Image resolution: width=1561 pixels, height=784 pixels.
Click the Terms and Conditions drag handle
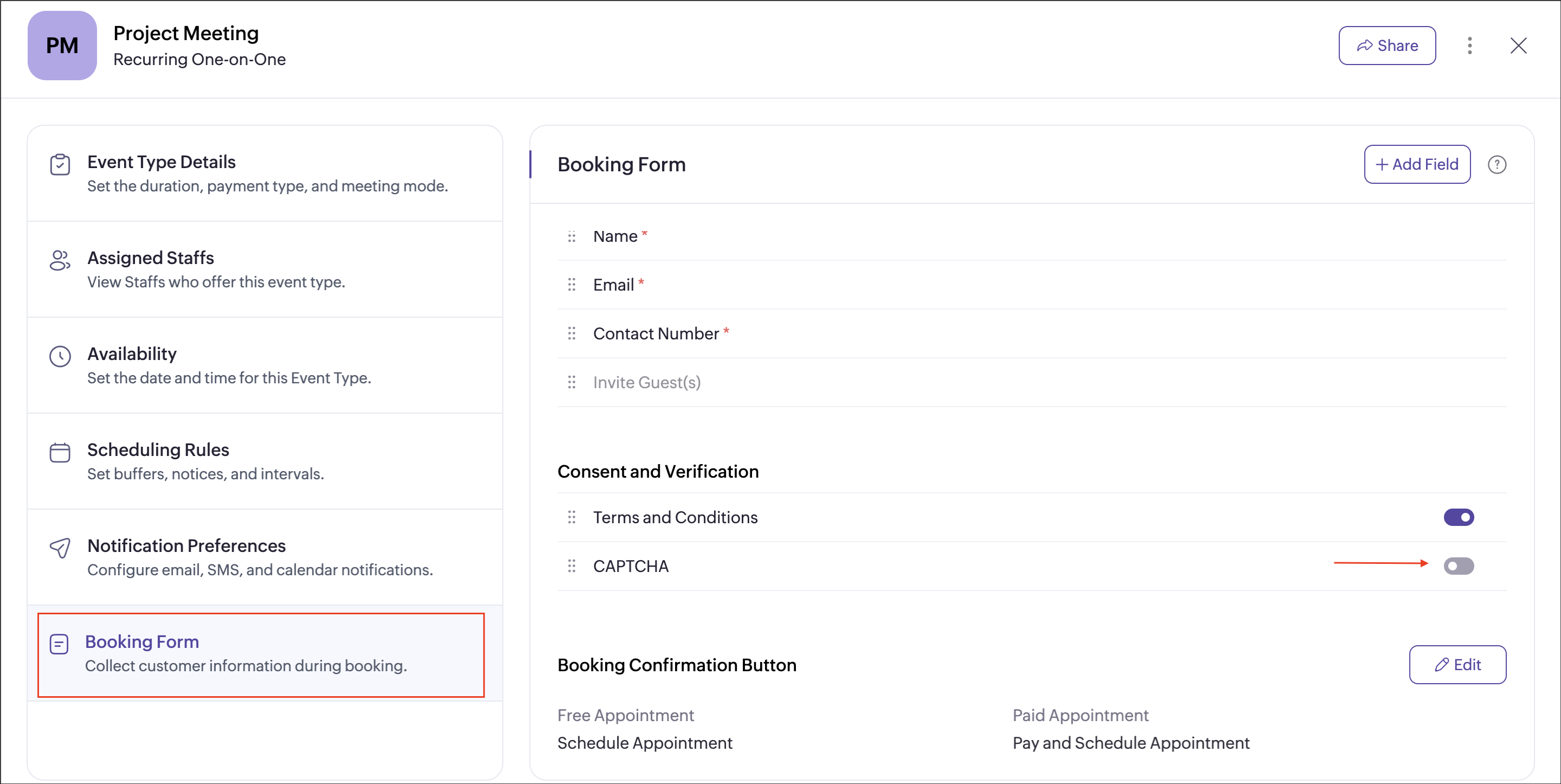571,517
